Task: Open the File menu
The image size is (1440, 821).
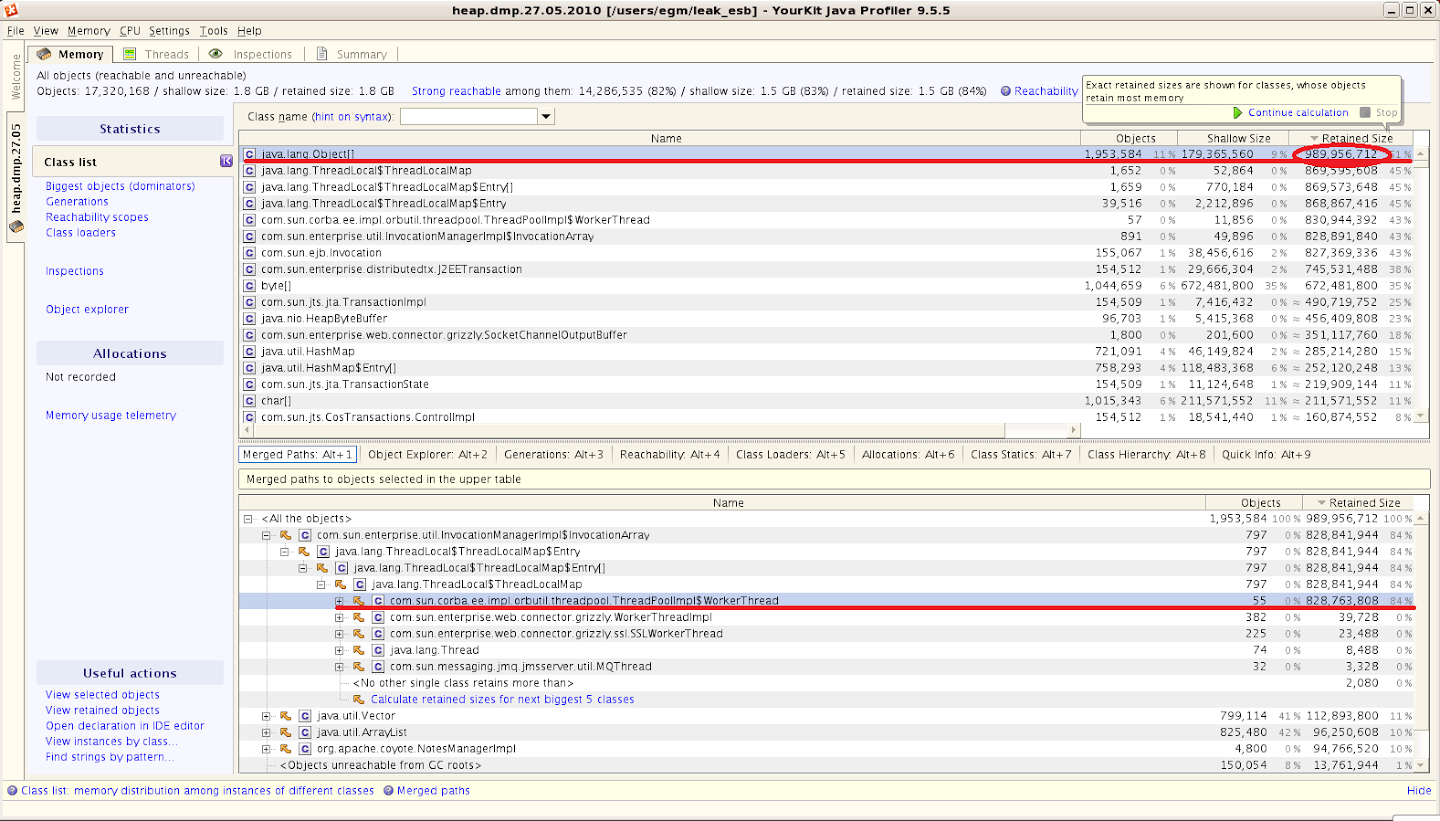Action: click(x=16, y=31)
